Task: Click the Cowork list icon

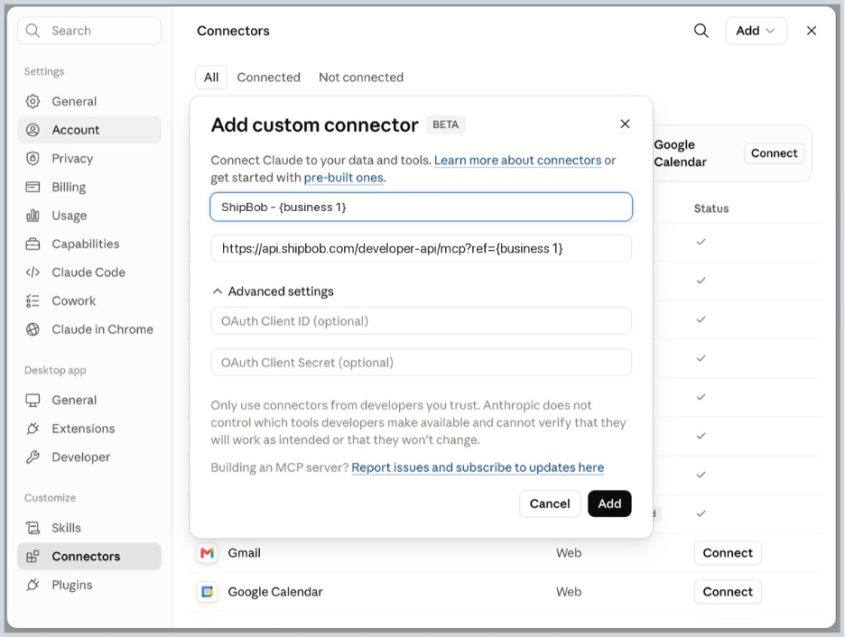Action: click(33, 301)
